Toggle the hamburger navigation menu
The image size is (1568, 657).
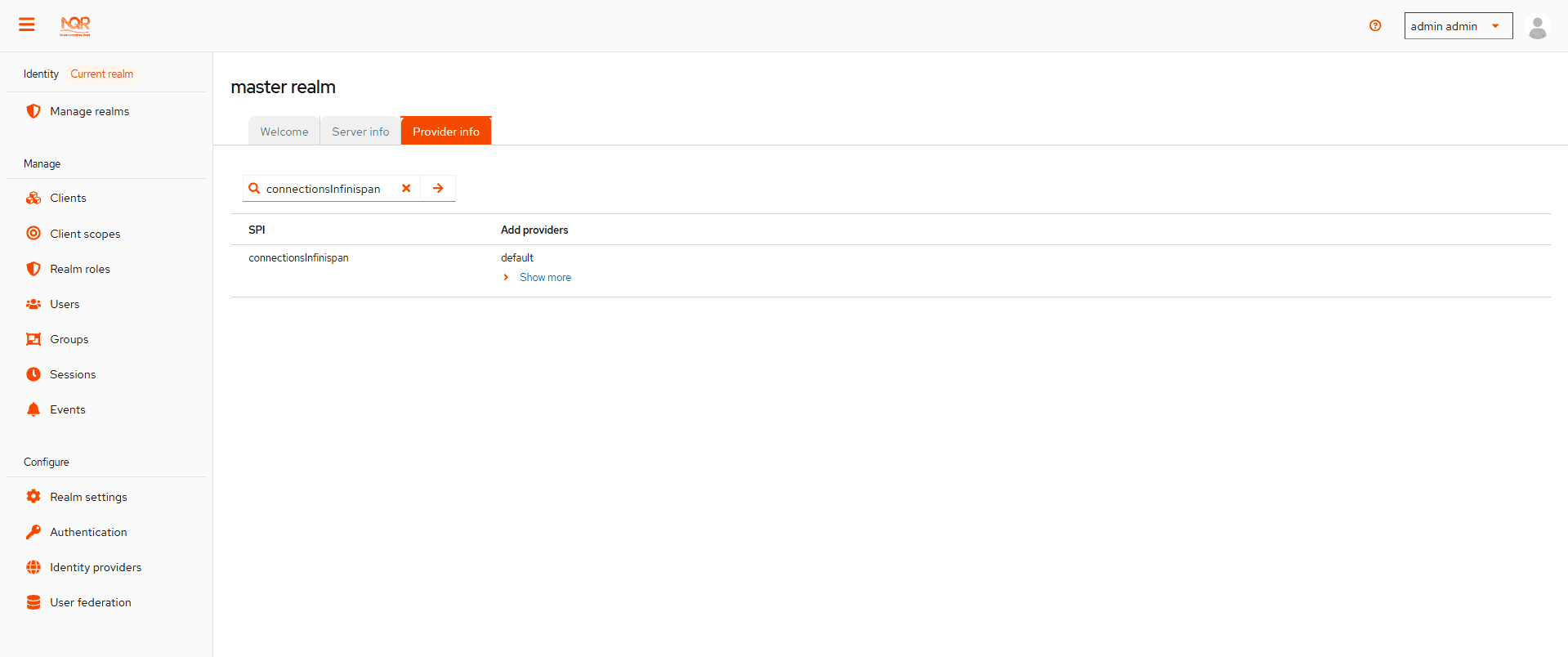[27, 25]
